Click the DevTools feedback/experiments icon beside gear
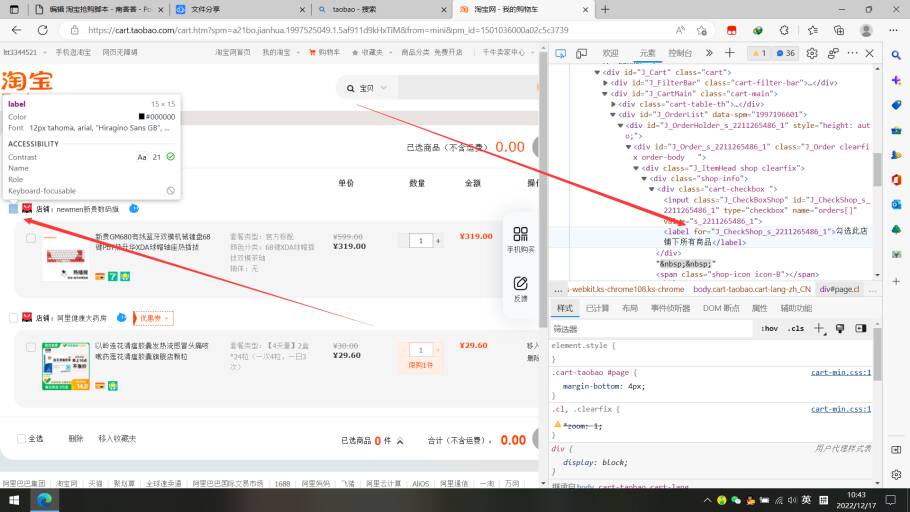Screen dimensions: 910x512 pos(833,53)
